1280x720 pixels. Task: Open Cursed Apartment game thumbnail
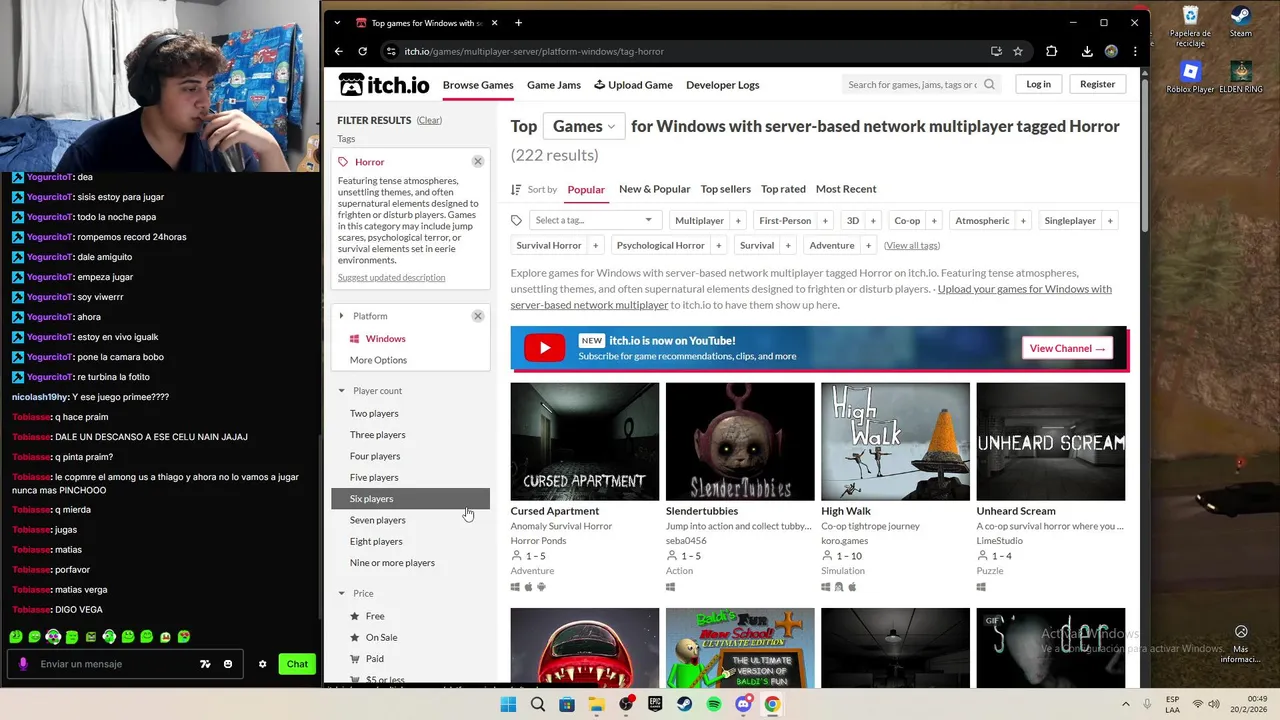click(x=585, y=442)
